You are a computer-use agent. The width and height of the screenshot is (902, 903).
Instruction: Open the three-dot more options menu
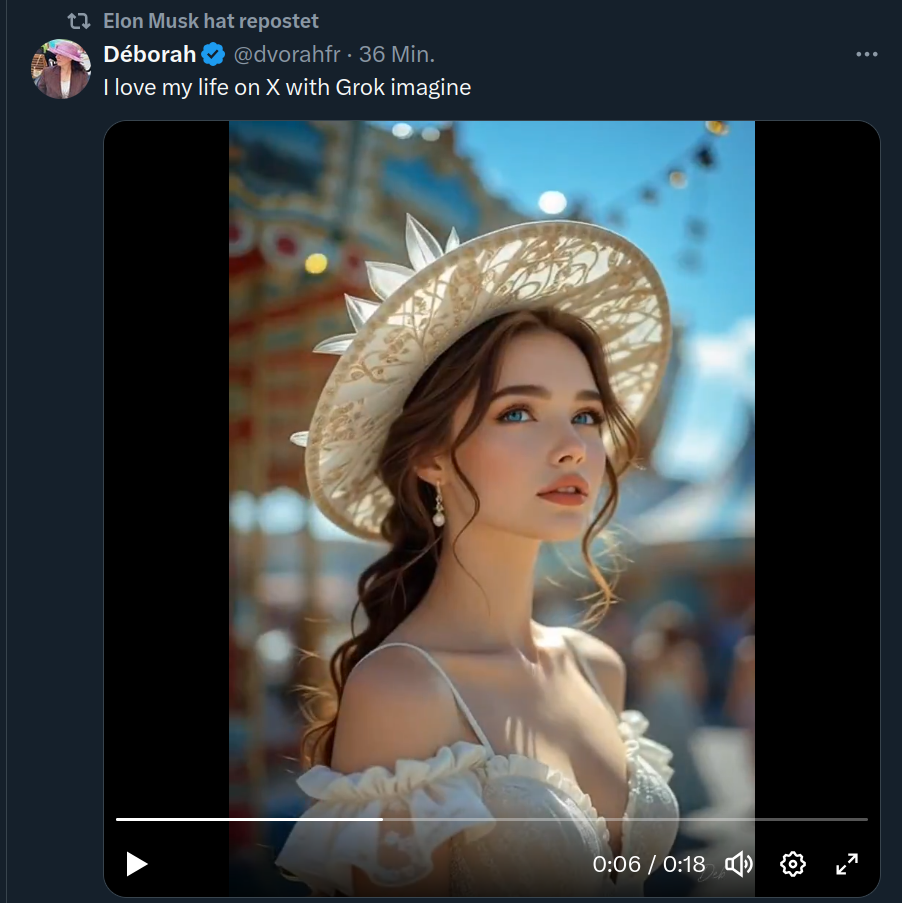point(867,54)
